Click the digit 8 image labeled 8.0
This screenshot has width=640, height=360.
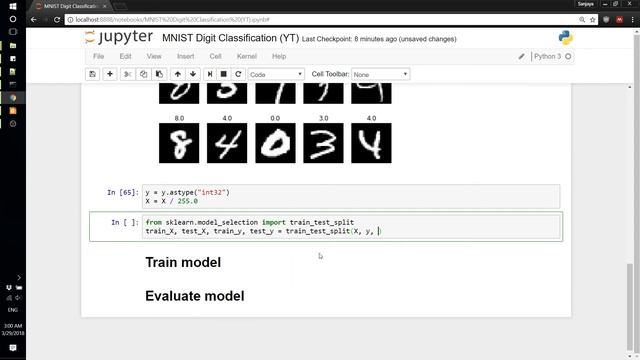[179, 143]
